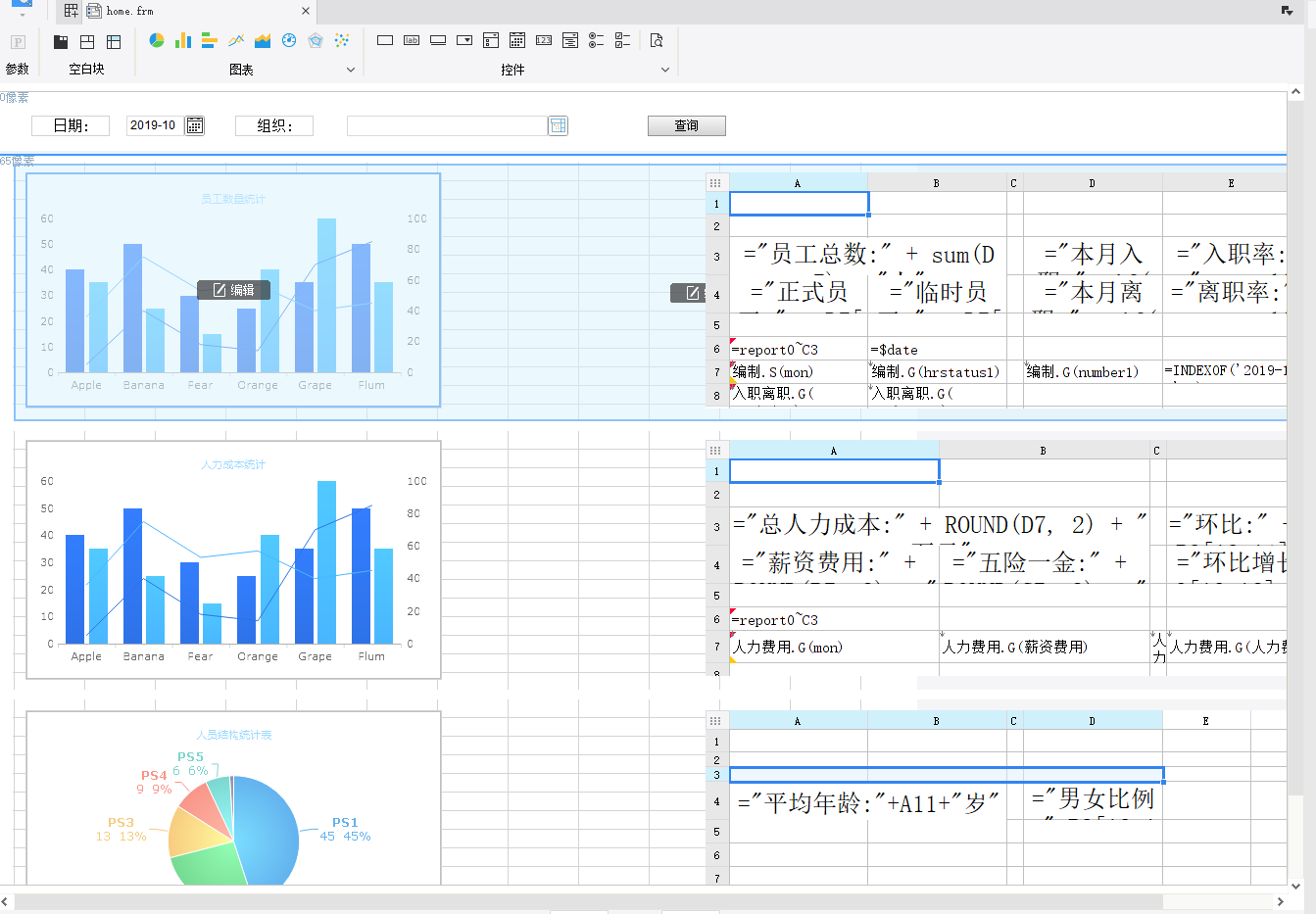This screenshot has width=1316, height=914.
Task: Expand the 图表 chart list chevron
Action: (351, 70)
